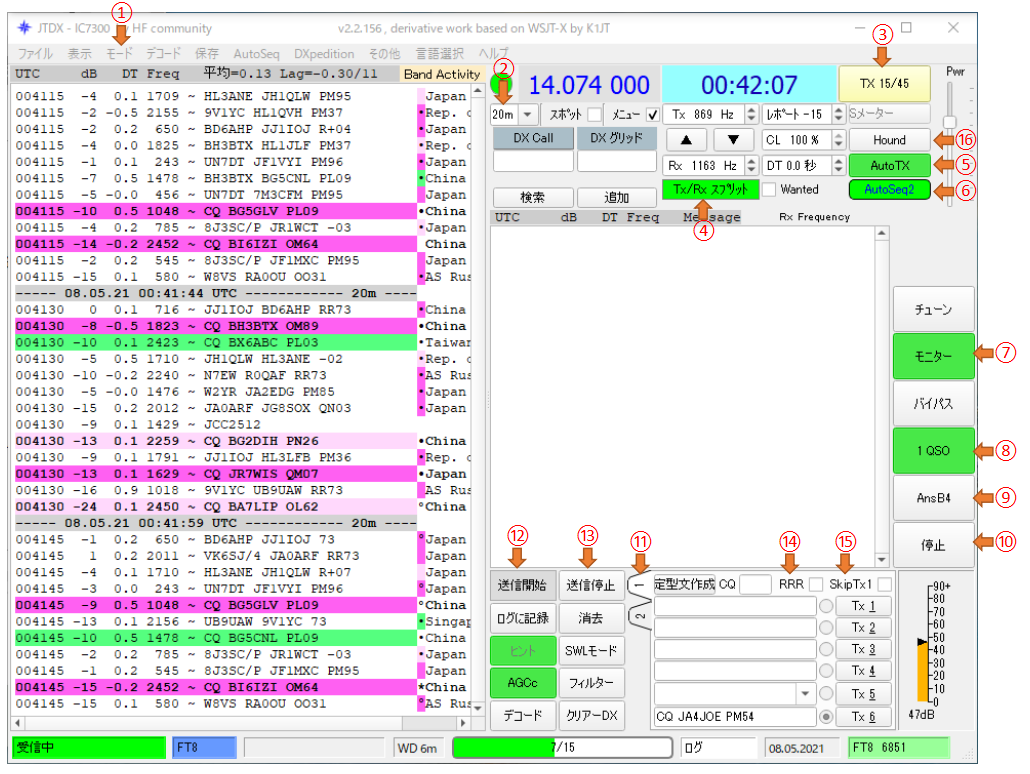Click the クリアーDX button
Viewport: 1030px width, 774px height.
[591, 716]
